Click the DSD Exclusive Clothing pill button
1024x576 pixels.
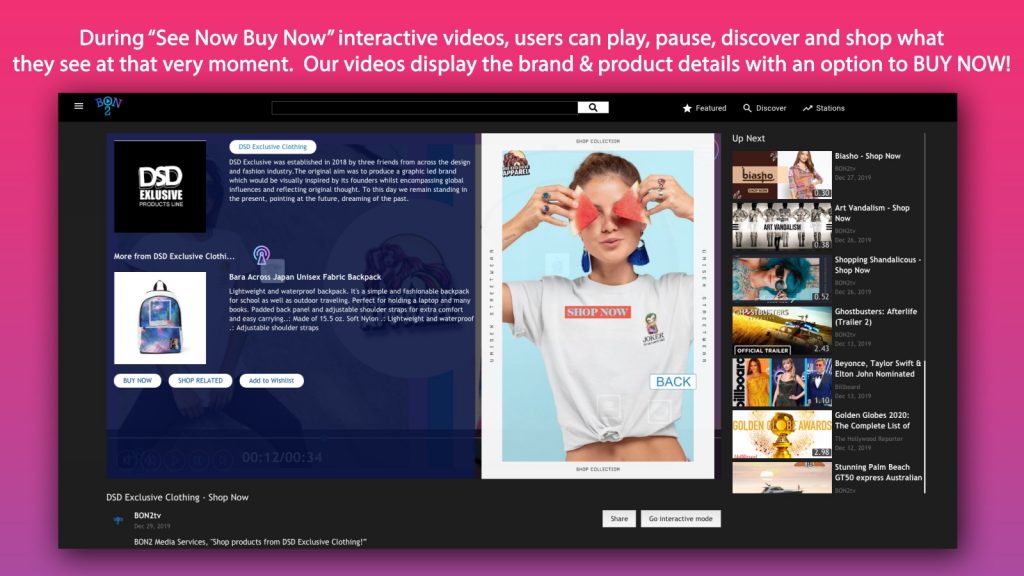click(x=272, y=147)
